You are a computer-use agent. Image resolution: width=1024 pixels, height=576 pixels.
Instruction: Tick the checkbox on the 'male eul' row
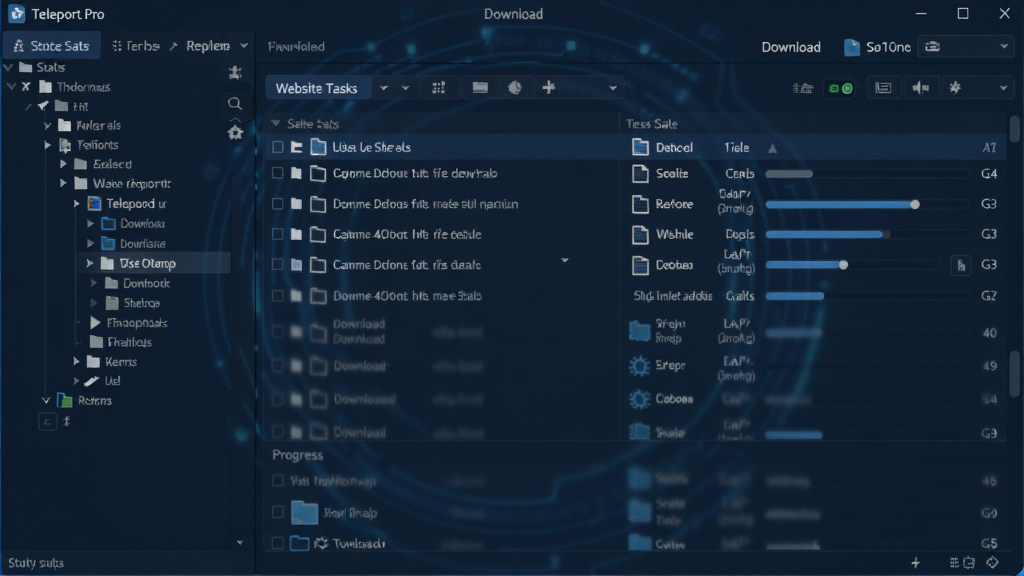(278, 204)
